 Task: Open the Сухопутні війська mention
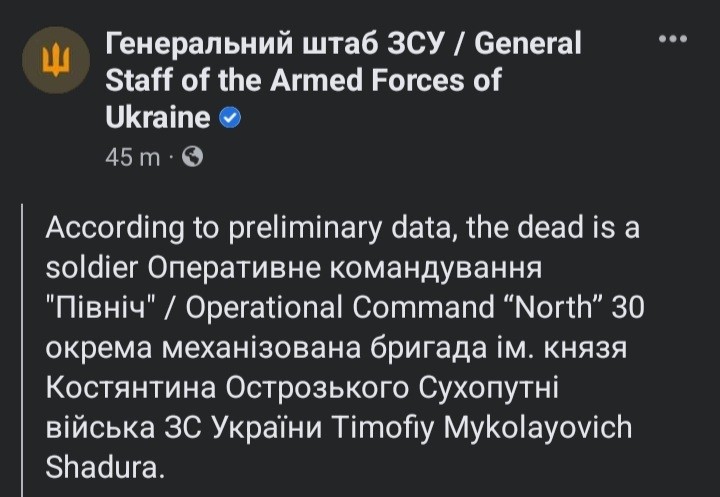[302, 408]
